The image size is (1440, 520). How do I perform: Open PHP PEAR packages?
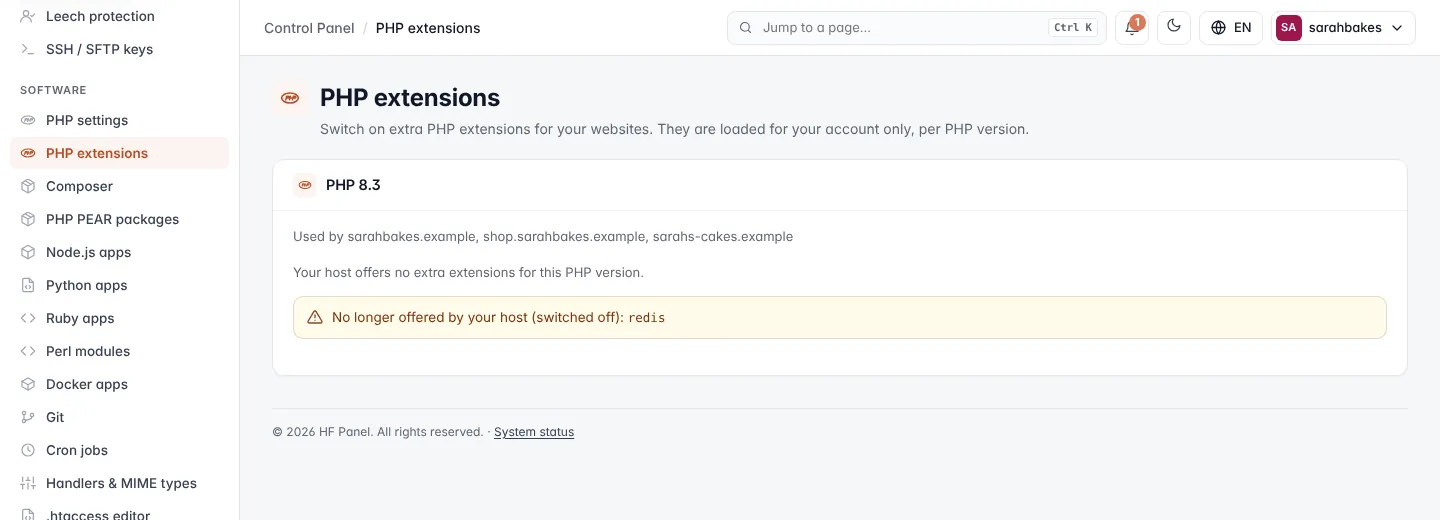[119, 219]
